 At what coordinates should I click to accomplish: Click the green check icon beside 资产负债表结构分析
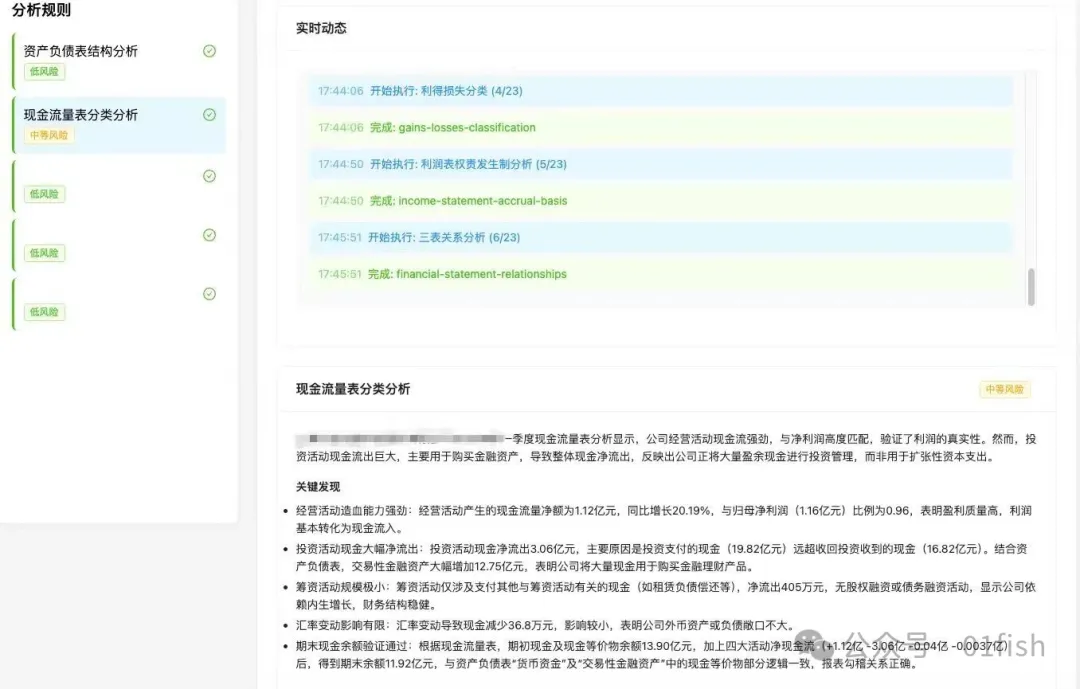[209, 51]
